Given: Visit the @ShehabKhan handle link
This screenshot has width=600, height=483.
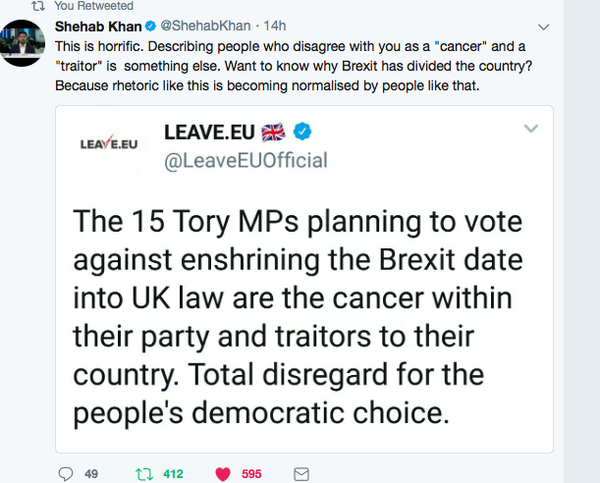Looking at the screenshot, I should click(x=201, y=26).
